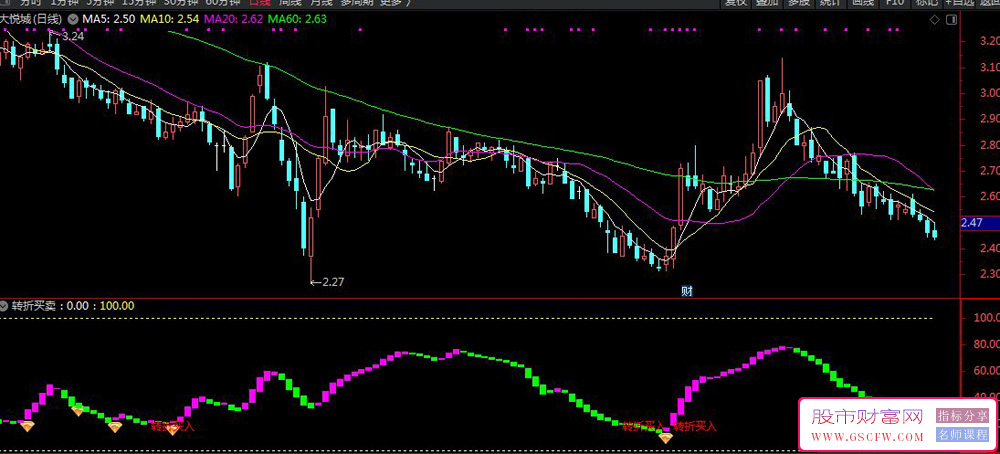Click the MA20: 2.62 label
The image size is (1000, 454).
point(233,19)
